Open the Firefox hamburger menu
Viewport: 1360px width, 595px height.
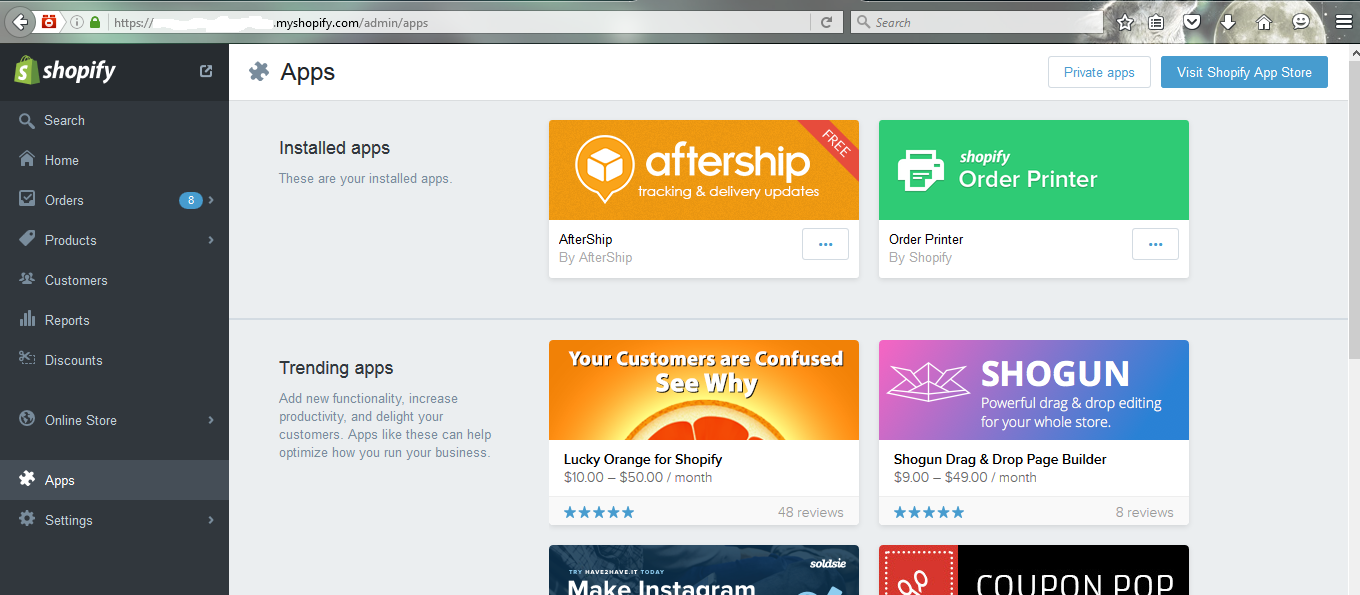coord(1343,21)
